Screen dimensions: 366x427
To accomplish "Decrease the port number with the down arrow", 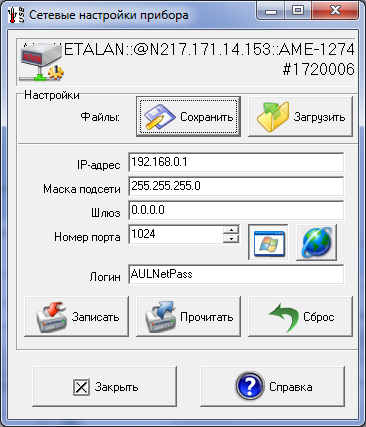I will [x=231, y=238].
